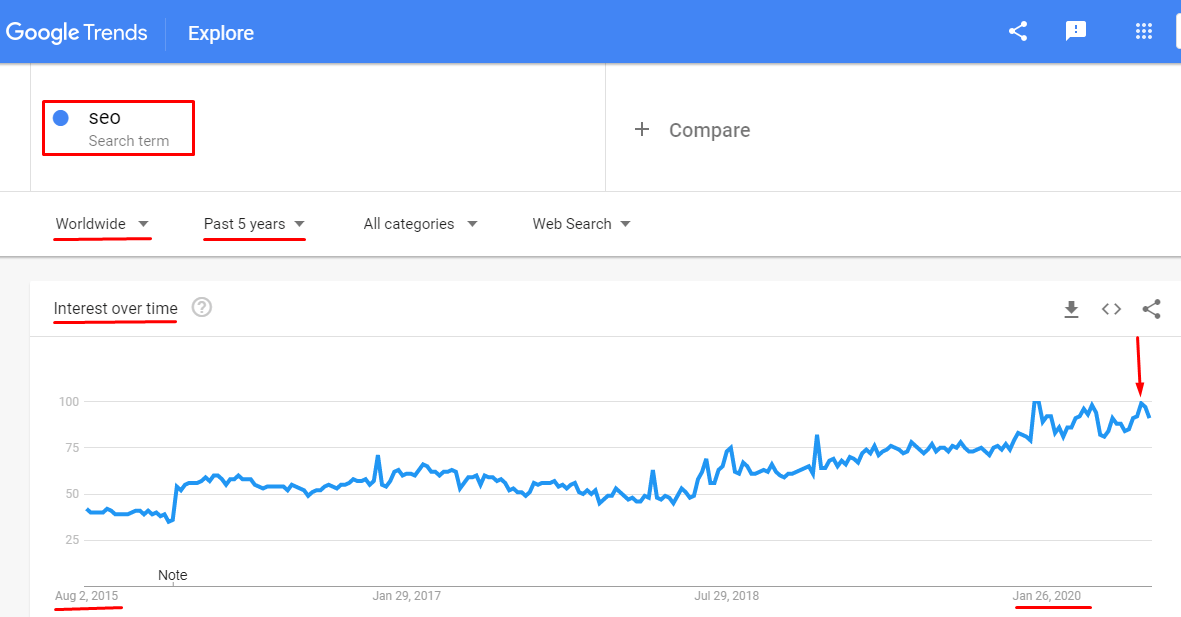Download the interest over time CSV
The image size is (1181, 617).
coord(1071,309)
